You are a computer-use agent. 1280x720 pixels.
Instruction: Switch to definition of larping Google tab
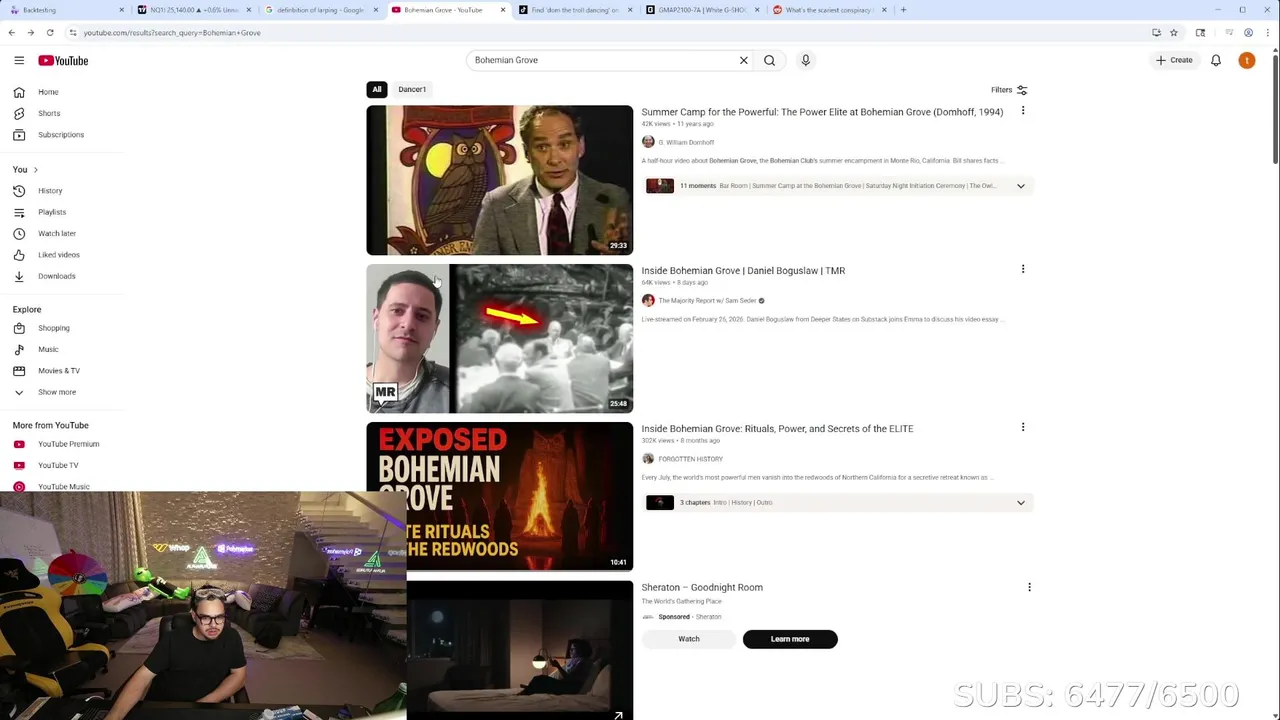322,10
